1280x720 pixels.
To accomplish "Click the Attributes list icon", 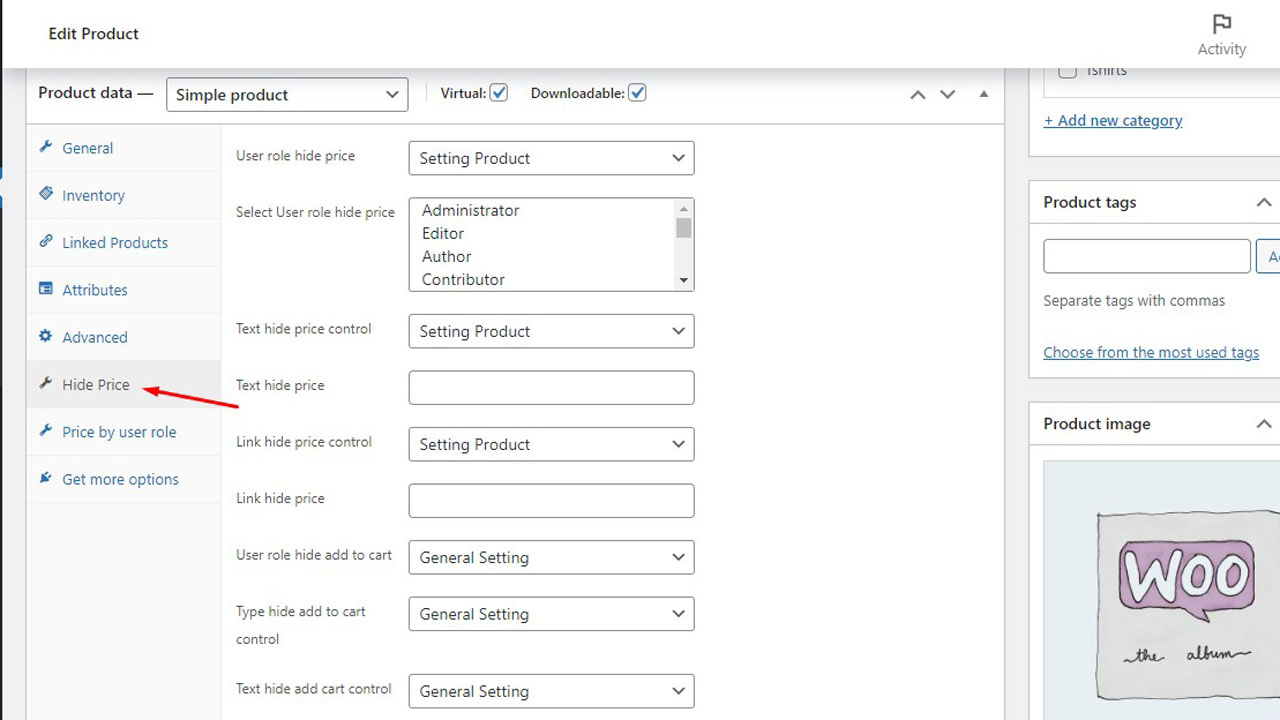I will click(x=45, y=289).
